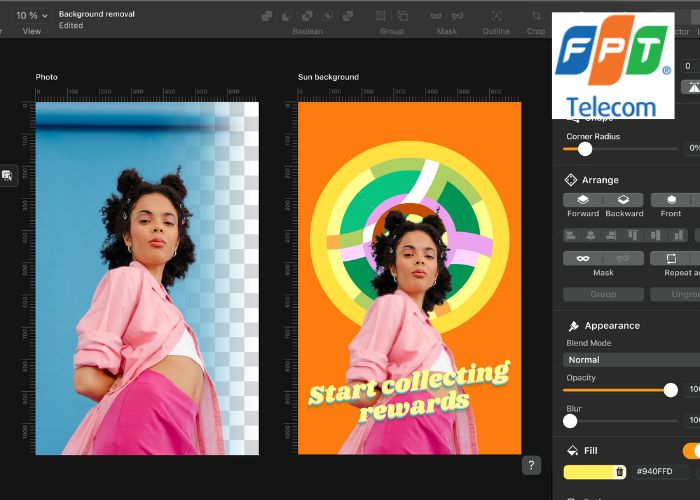
Task: Click the help question mark button
Action: [532, 465]
